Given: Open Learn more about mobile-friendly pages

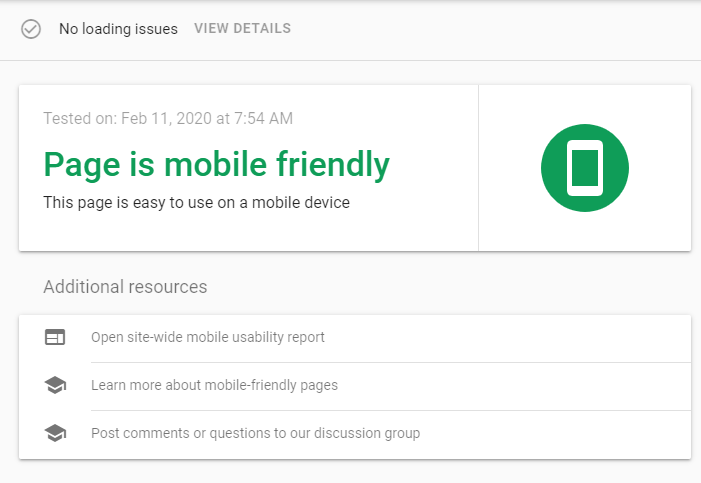Looking at the screenshot, I should click(215, 385).
